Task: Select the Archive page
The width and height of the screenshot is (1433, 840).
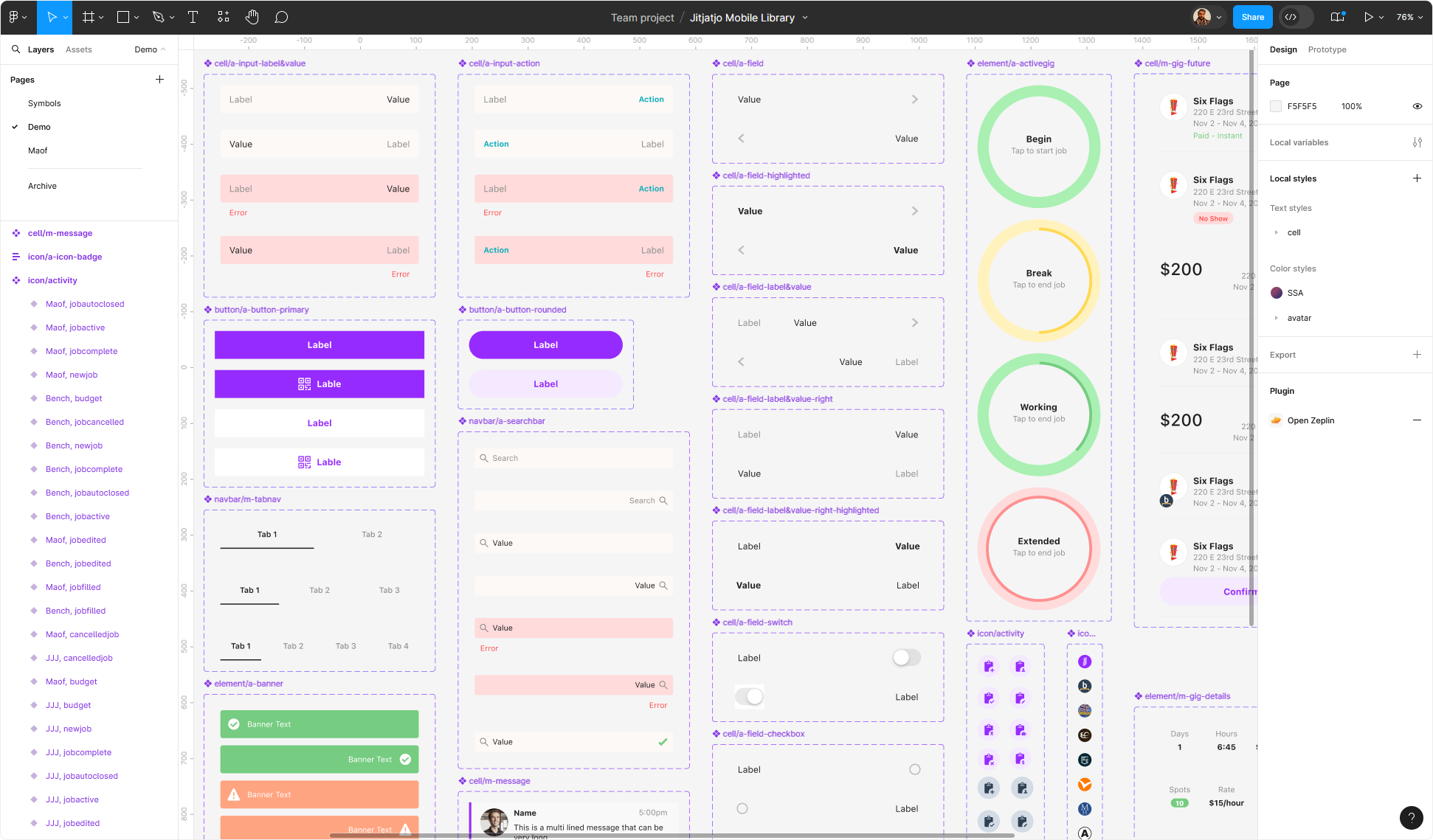Action: tap(42, 186)
